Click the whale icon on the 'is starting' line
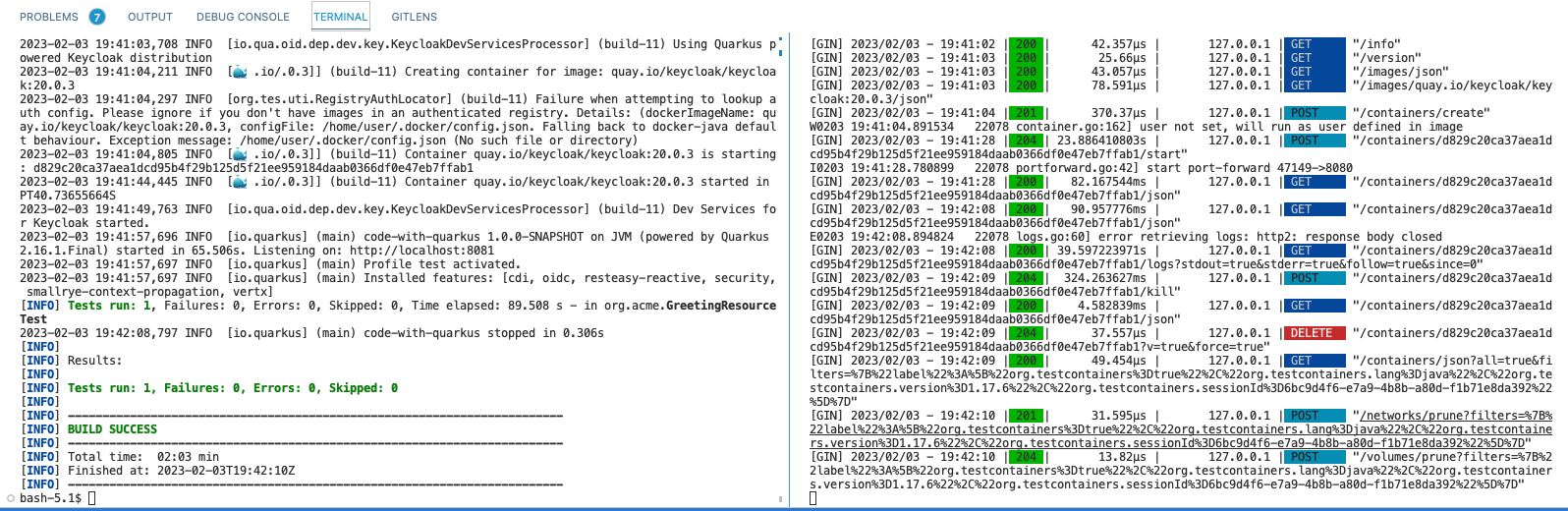Screen dimensions: 1568x511 [x=240, y=154]
